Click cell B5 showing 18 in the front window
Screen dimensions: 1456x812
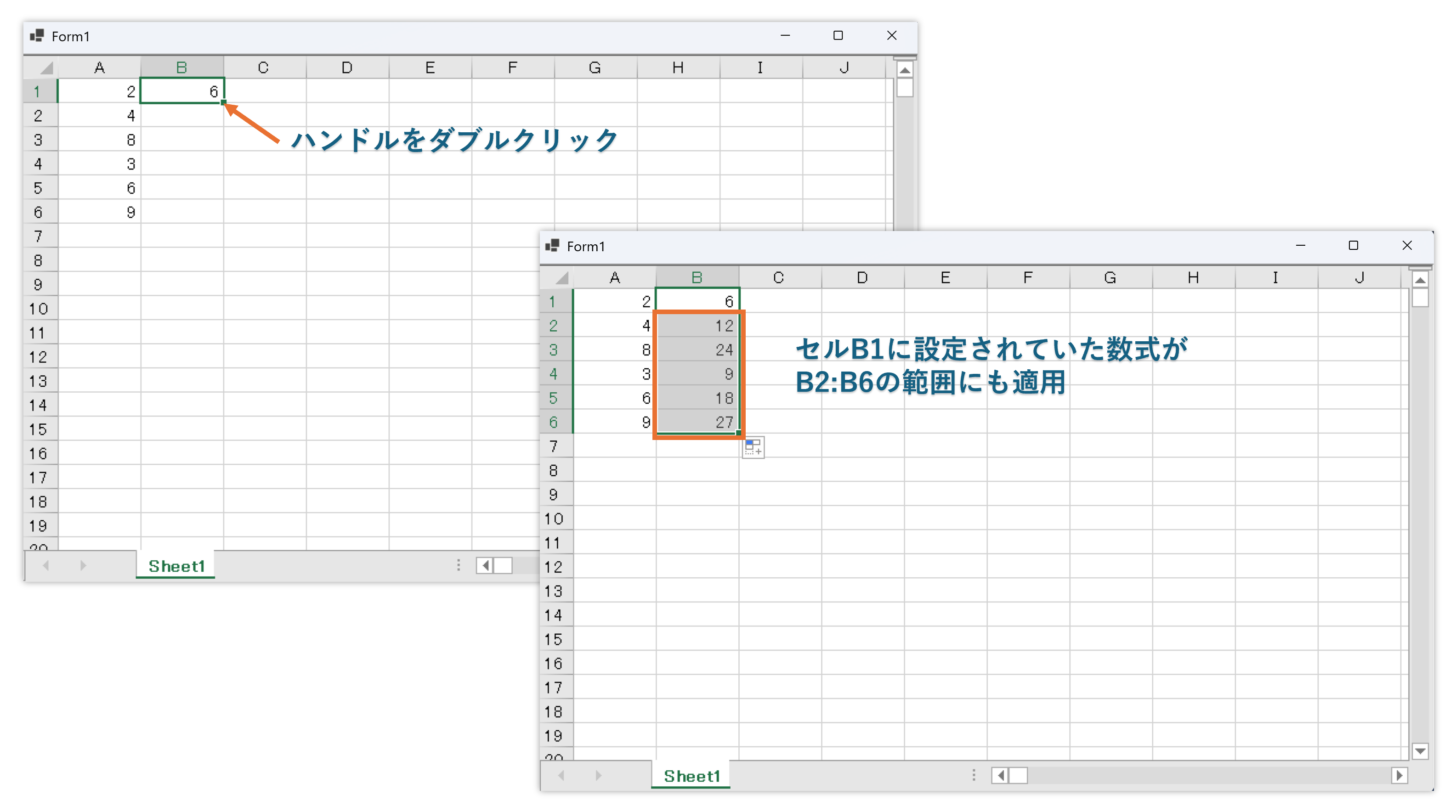697,398
